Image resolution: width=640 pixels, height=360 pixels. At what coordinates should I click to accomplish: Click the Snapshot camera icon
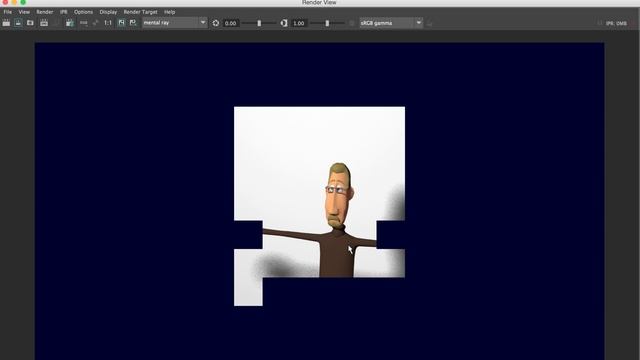coord(30,23)
